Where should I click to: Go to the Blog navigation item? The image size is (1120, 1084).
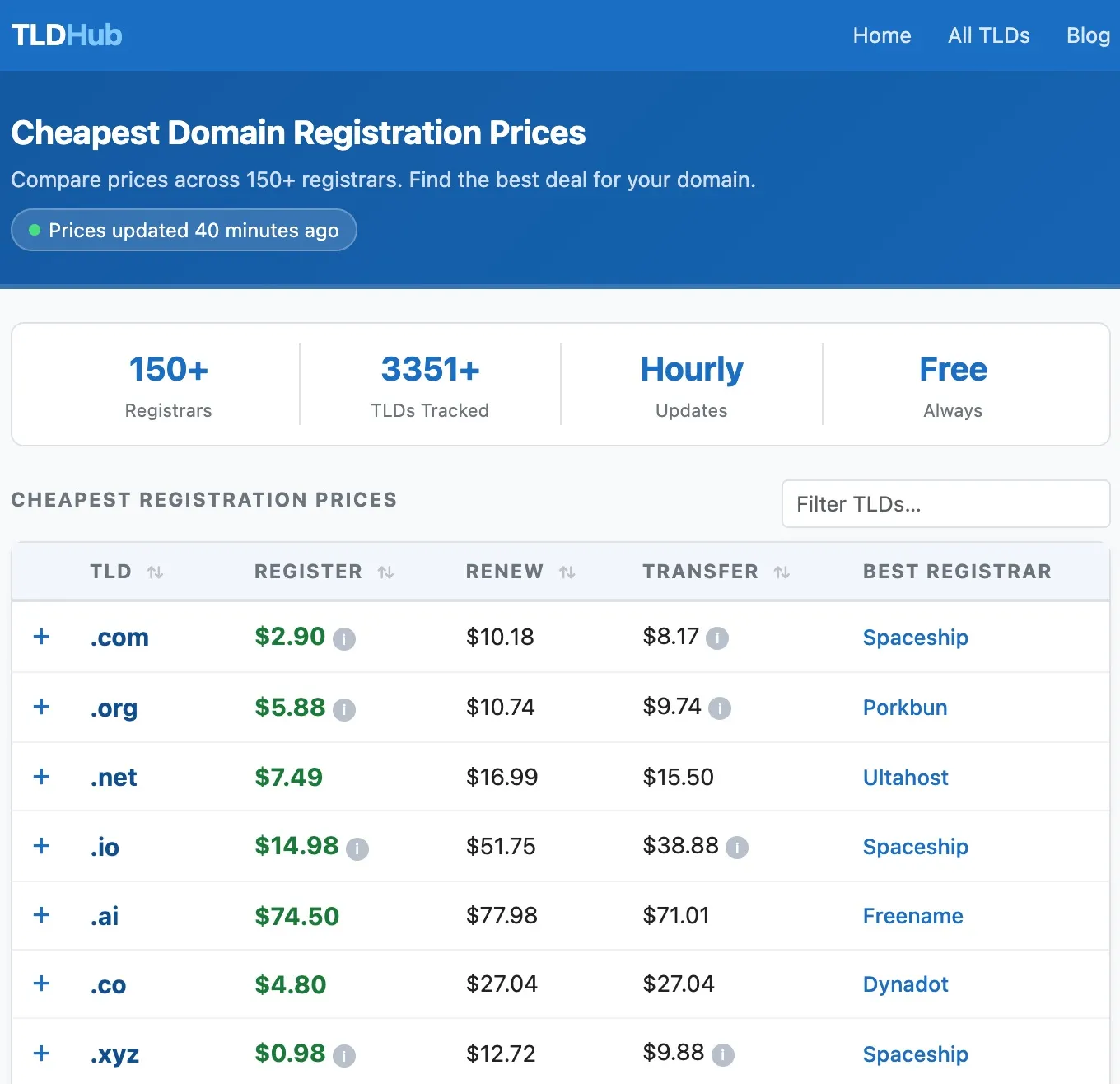(x=1088, y=35)
